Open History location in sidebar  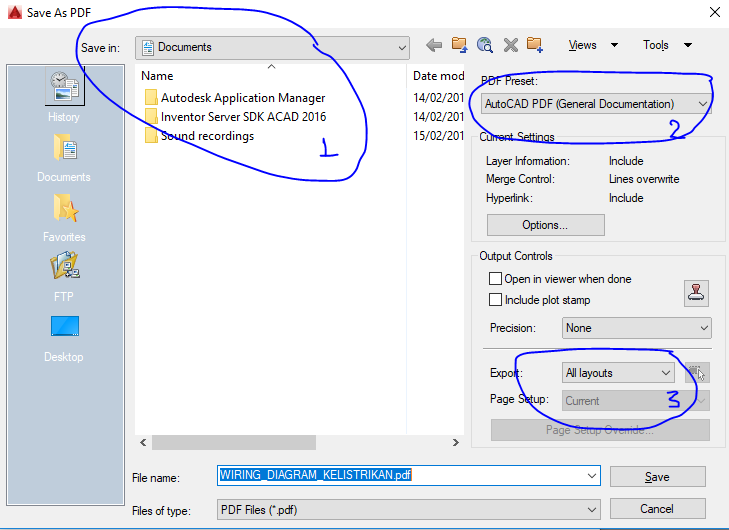[64, 97]
